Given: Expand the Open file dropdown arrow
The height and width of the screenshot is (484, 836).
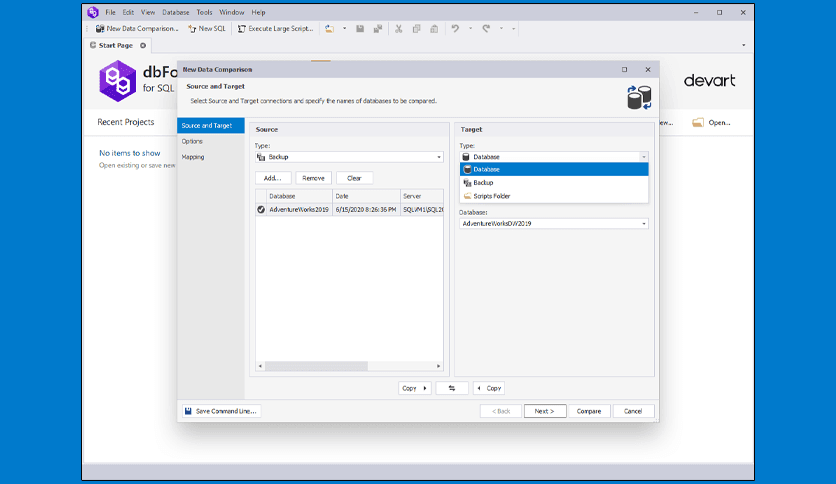Looking at the screenshot, I should click(344, 29).
